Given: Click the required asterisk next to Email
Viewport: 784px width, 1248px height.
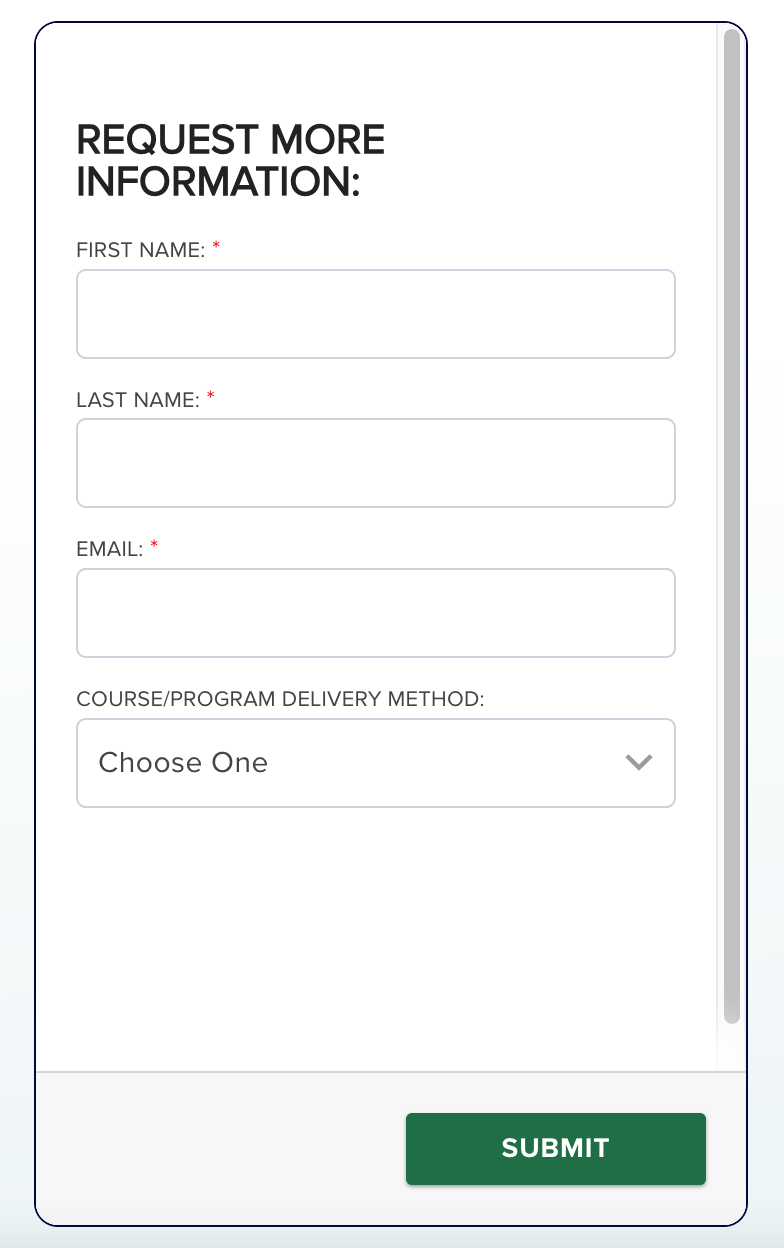Looking at the screenshot, I should [x=155, y=546].
